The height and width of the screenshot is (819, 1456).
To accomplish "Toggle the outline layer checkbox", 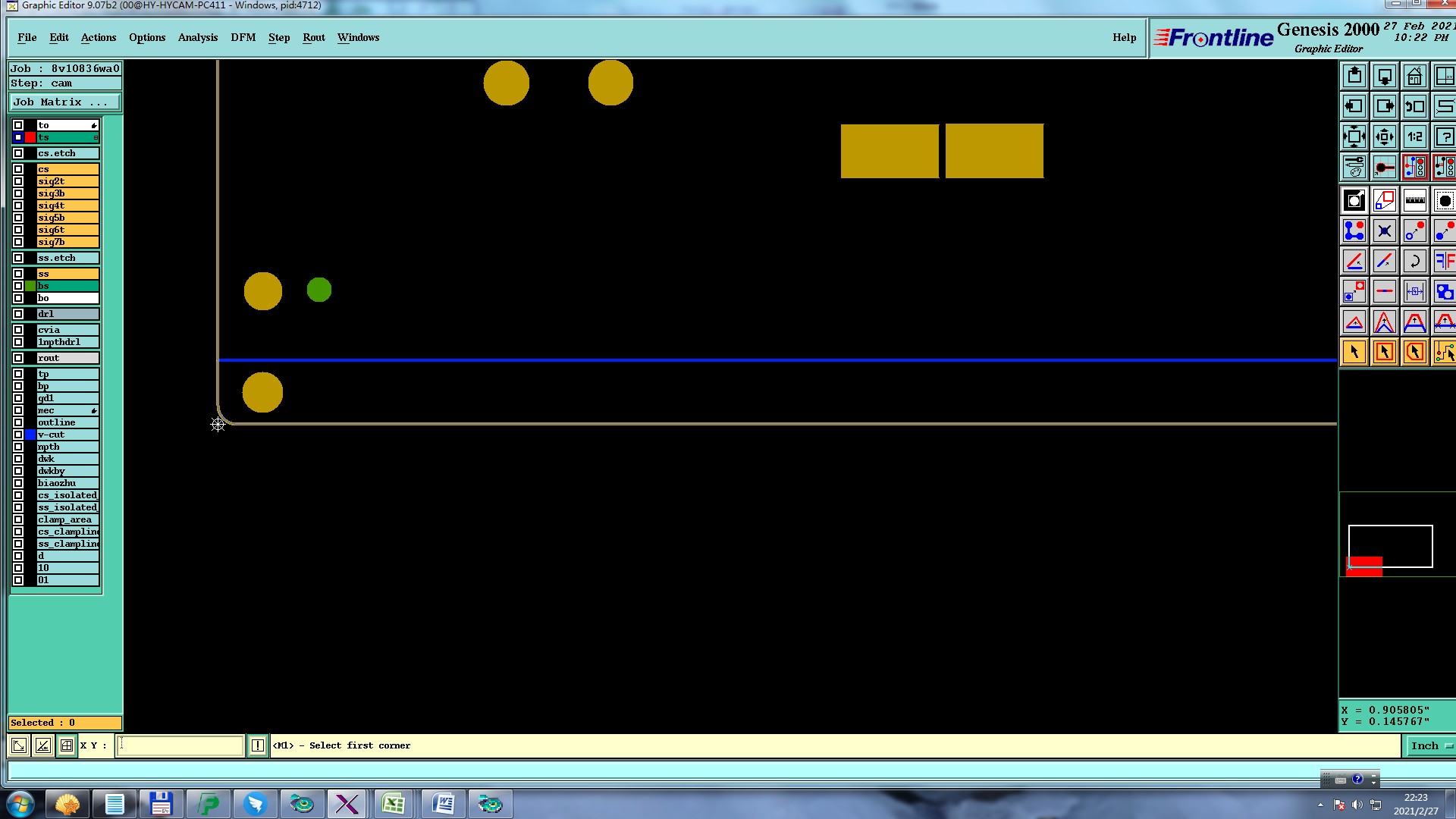I will (18, 422).
